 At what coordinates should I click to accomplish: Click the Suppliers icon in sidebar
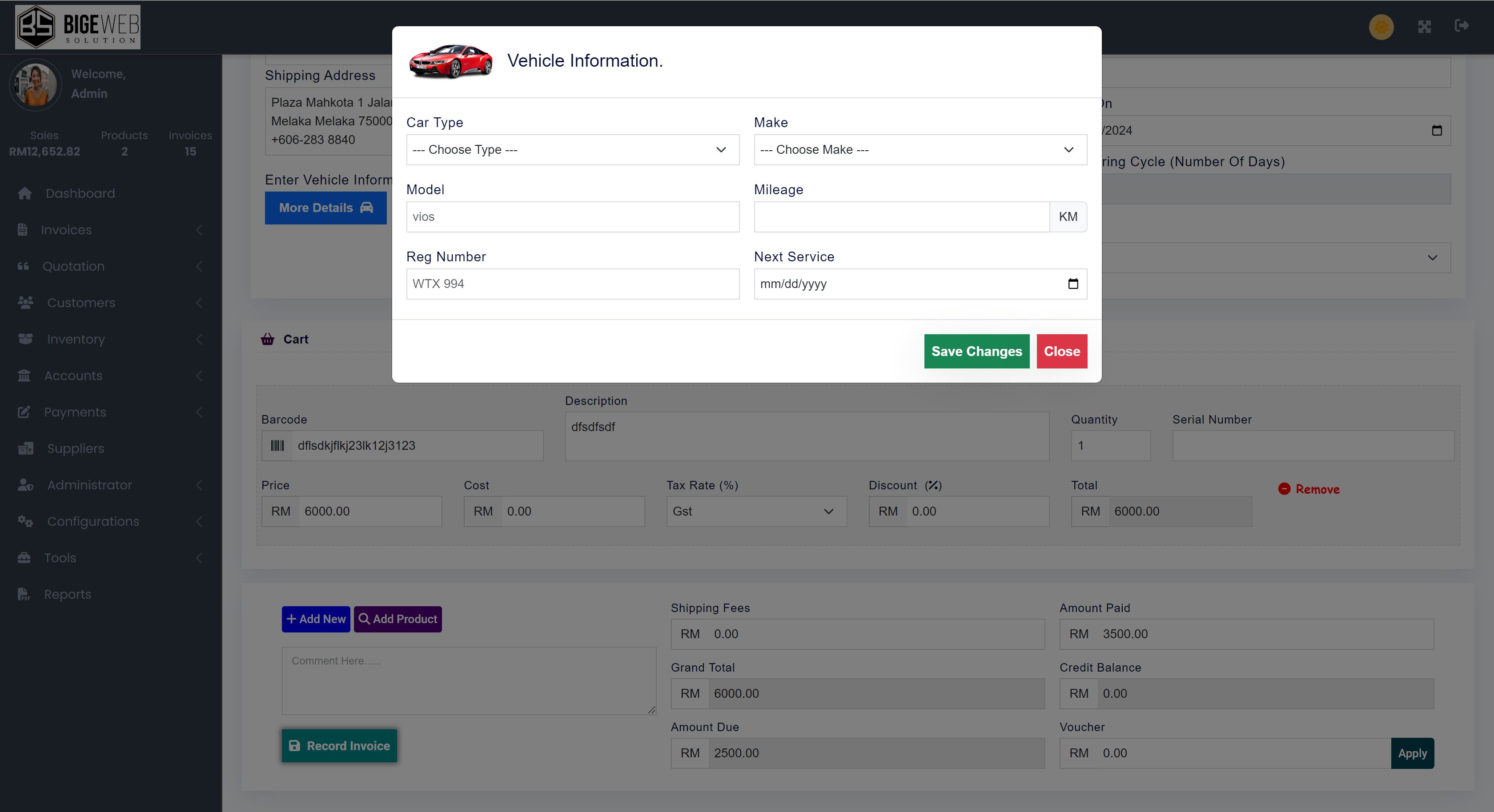tap(25, 448)
